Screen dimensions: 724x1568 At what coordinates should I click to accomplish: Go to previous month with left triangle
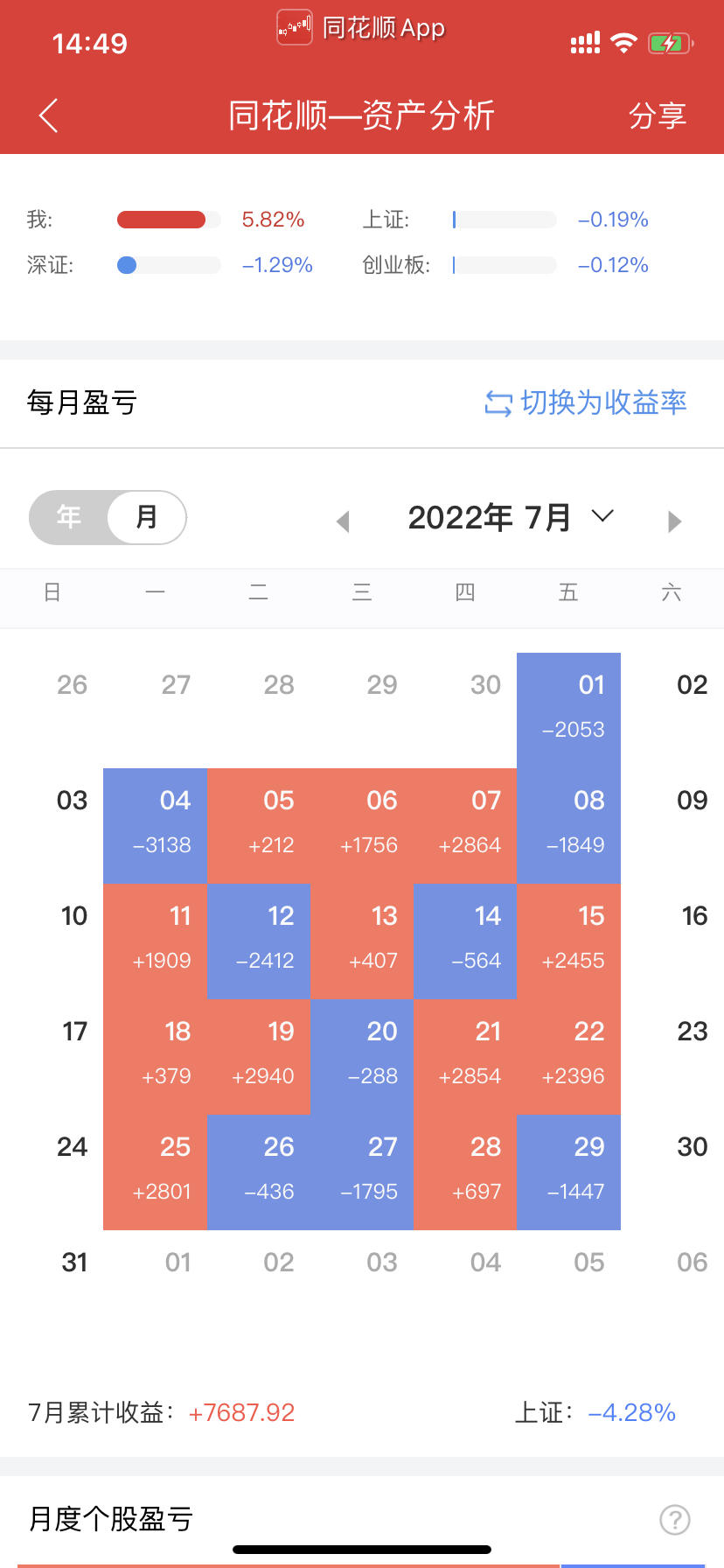[343, 521]
